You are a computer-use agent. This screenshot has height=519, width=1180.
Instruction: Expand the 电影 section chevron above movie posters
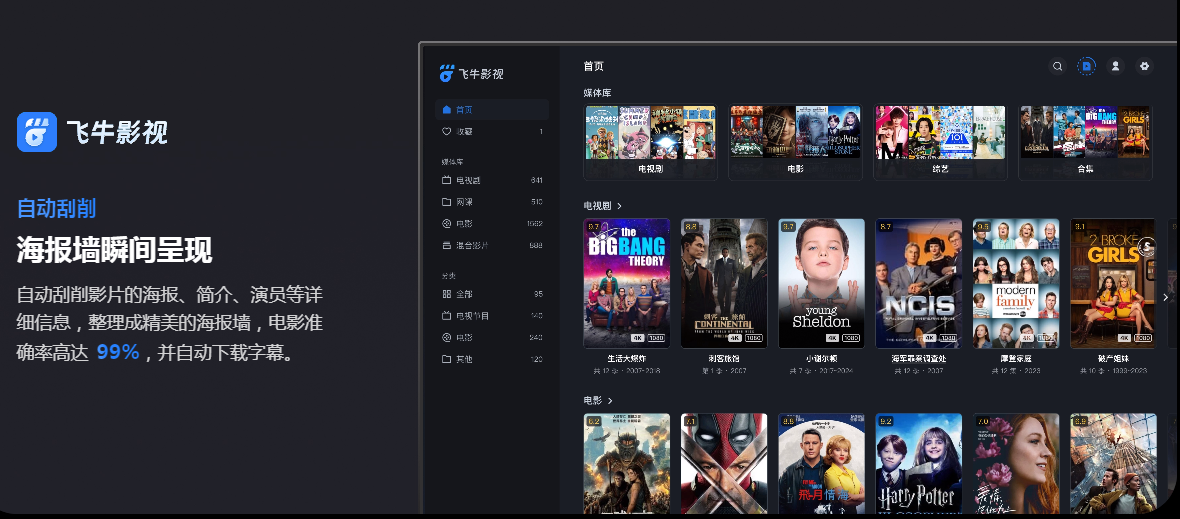pos(610,401)
